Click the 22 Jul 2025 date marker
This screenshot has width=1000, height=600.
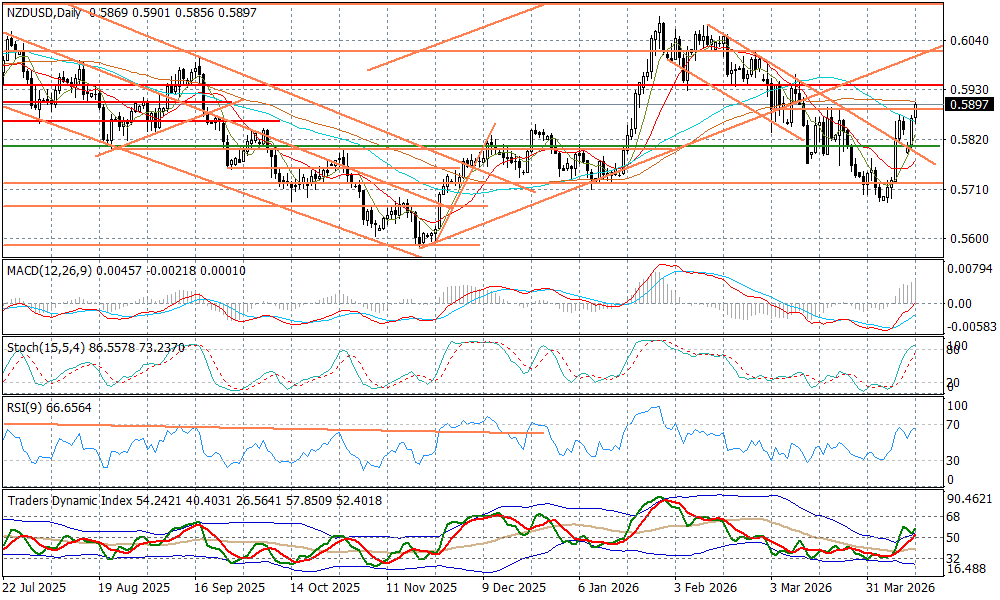[32, 590]
